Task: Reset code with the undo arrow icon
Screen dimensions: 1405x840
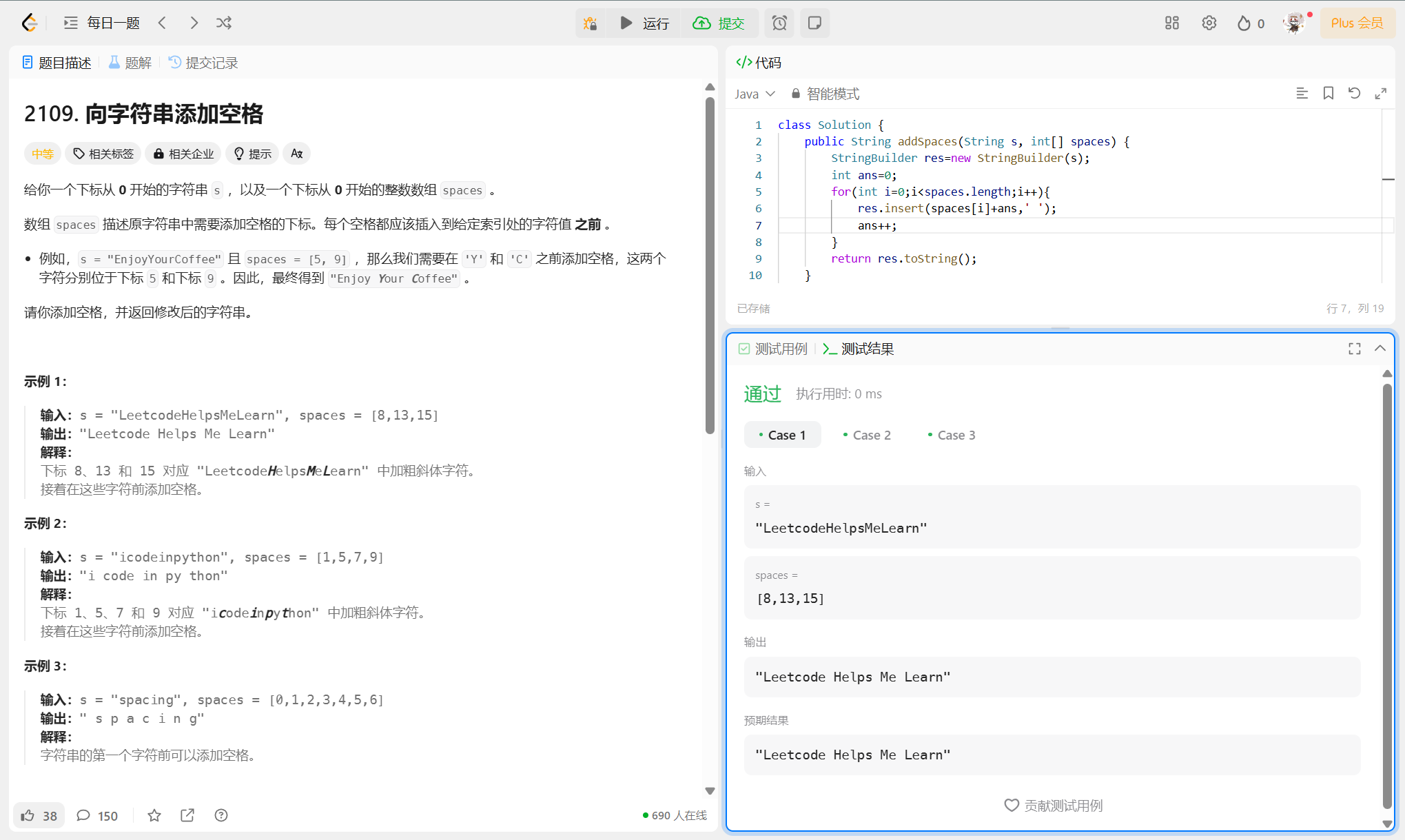Action: 1354,93
